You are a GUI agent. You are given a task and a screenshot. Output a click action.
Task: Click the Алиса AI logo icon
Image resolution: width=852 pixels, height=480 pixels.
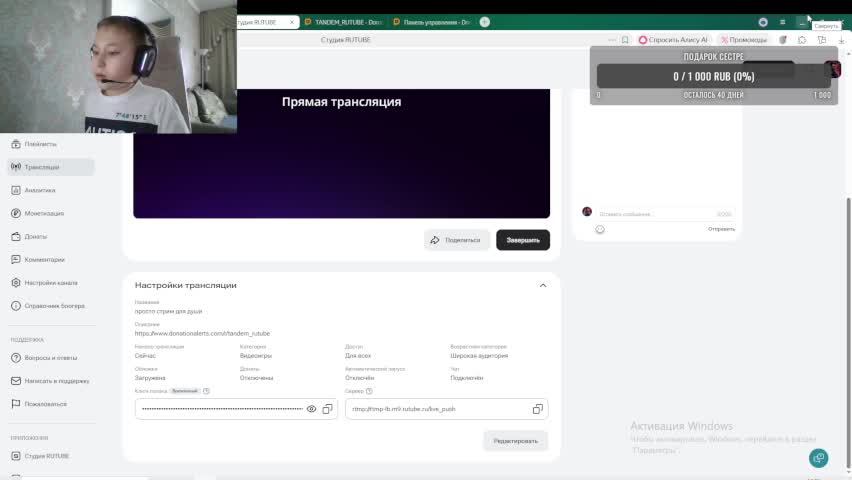pyautogui.click(x=643, y=40)
